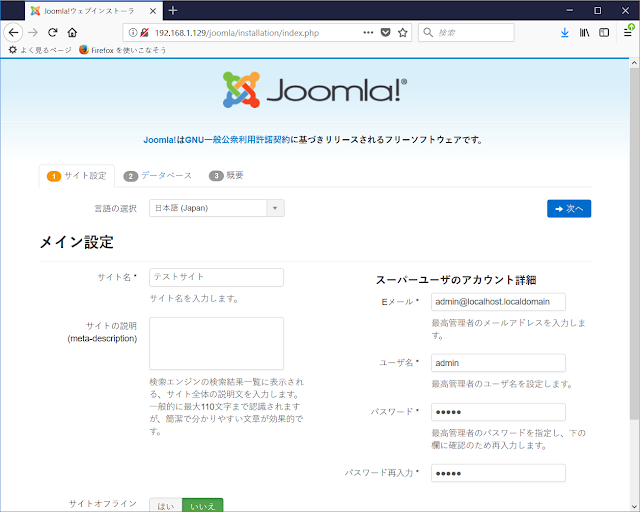Open the downloads panel

pos(564,33)
